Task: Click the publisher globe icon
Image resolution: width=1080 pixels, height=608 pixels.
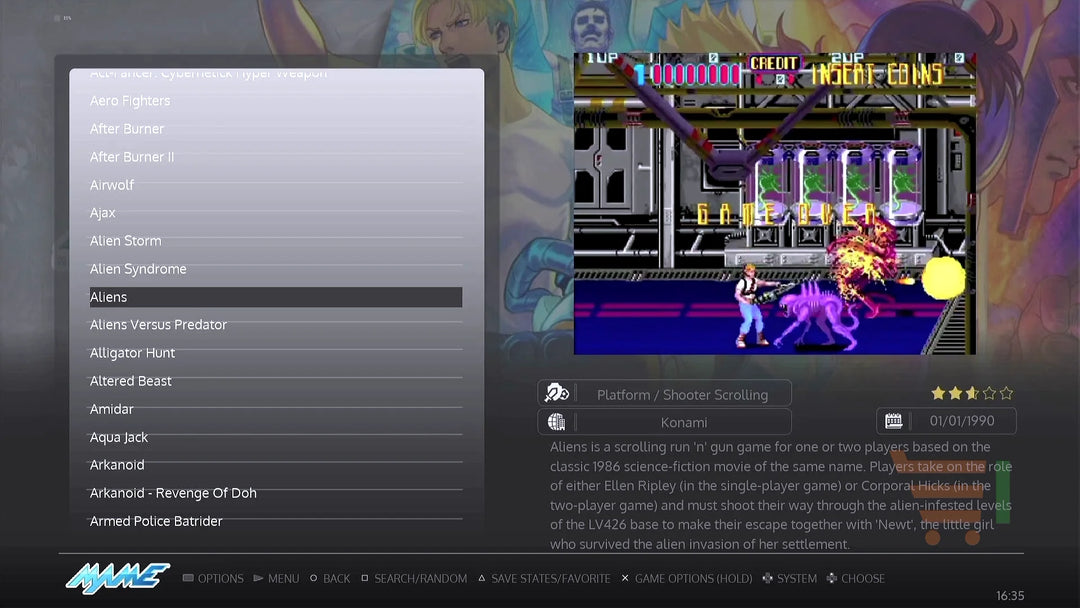Action: [x=556, y=421]
